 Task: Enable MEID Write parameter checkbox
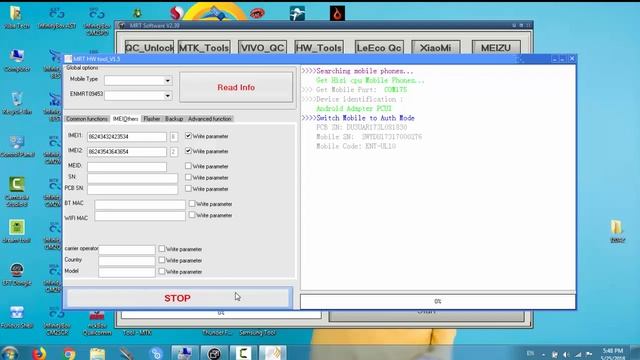click(x=188, y=166)
